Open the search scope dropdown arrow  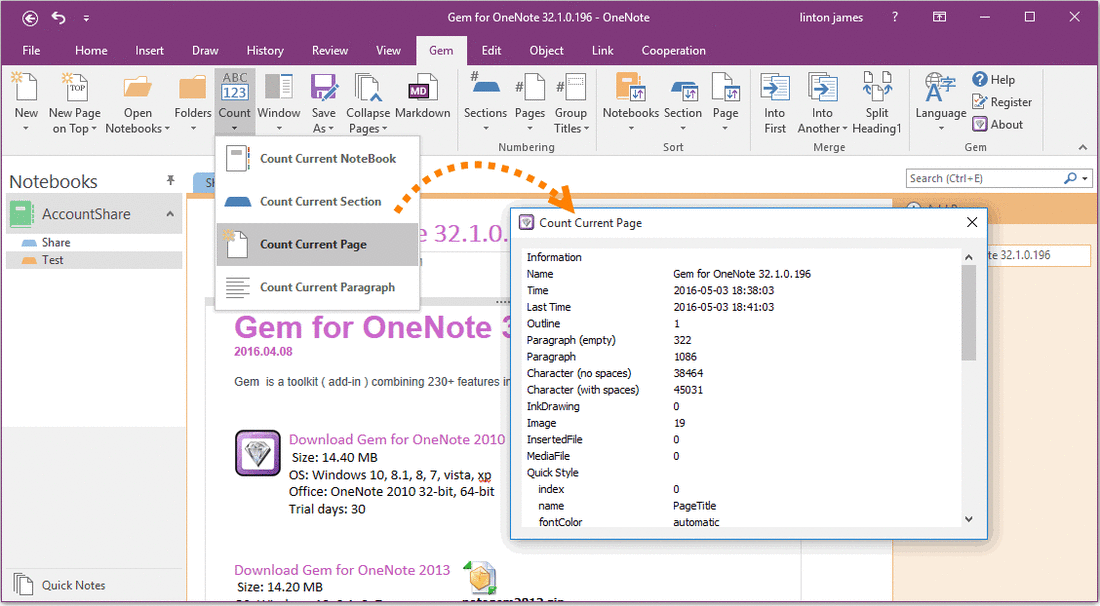click(x=1084, y=177)
